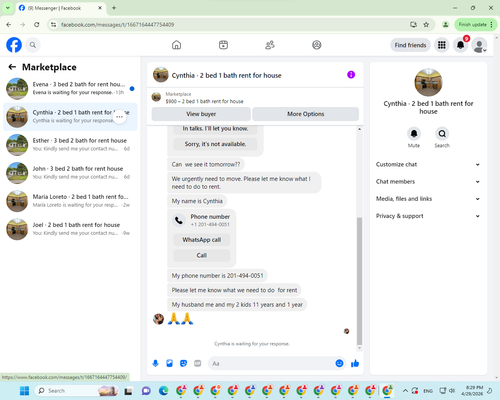The image size is (500, 400).
Task: Open a new browser tab
Action: (x=114, y=8)
